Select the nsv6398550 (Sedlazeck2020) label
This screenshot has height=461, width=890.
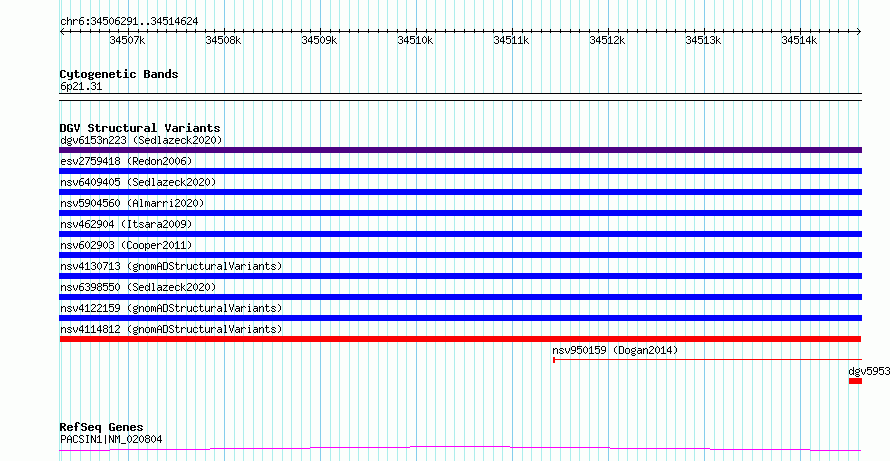[138, 287]
